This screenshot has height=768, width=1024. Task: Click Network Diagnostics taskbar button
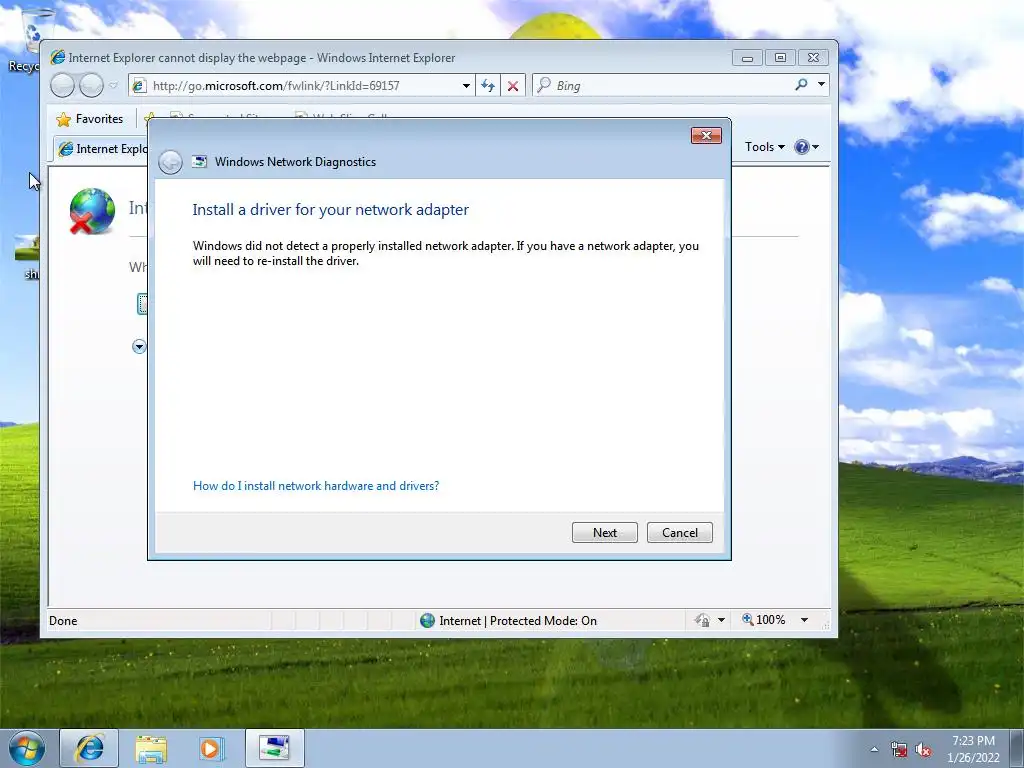tap(275, 748)
